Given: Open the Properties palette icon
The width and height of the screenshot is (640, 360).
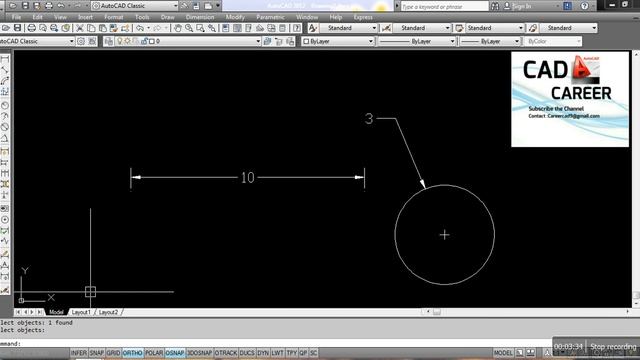Looking at the screenshot, I should pyautogui.click(x=226, y=28).
